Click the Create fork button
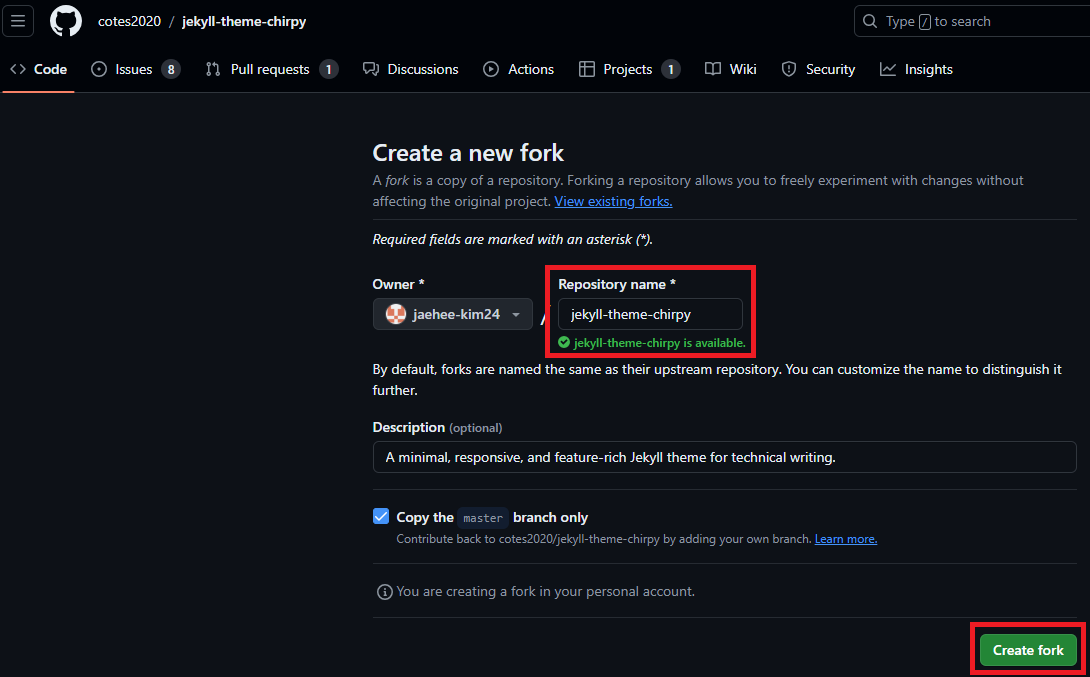This screenshot has width=1090, height=677. pyautogui.click(x=1028, y=650)
